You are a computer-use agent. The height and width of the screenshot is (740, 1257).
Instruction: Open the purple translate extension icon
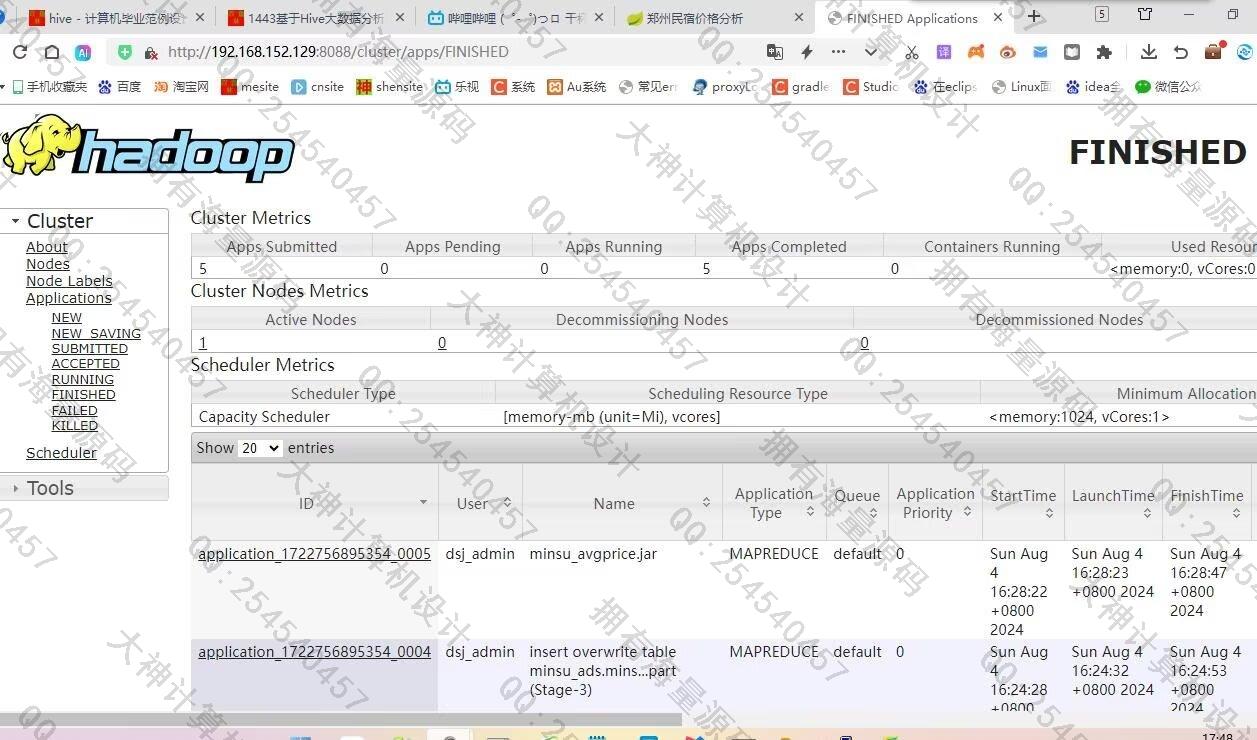pyautogui.click(x=943, y=52)
